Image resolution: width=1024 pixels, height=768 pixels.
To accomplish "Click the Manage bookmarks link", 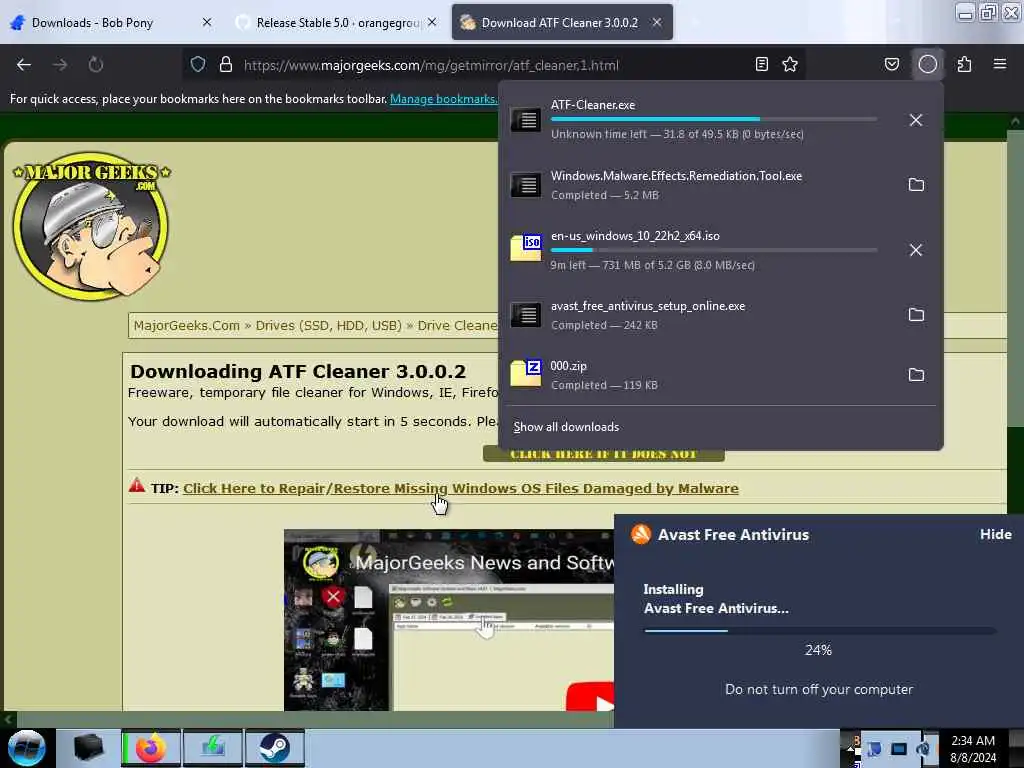I will click(443, 99).
